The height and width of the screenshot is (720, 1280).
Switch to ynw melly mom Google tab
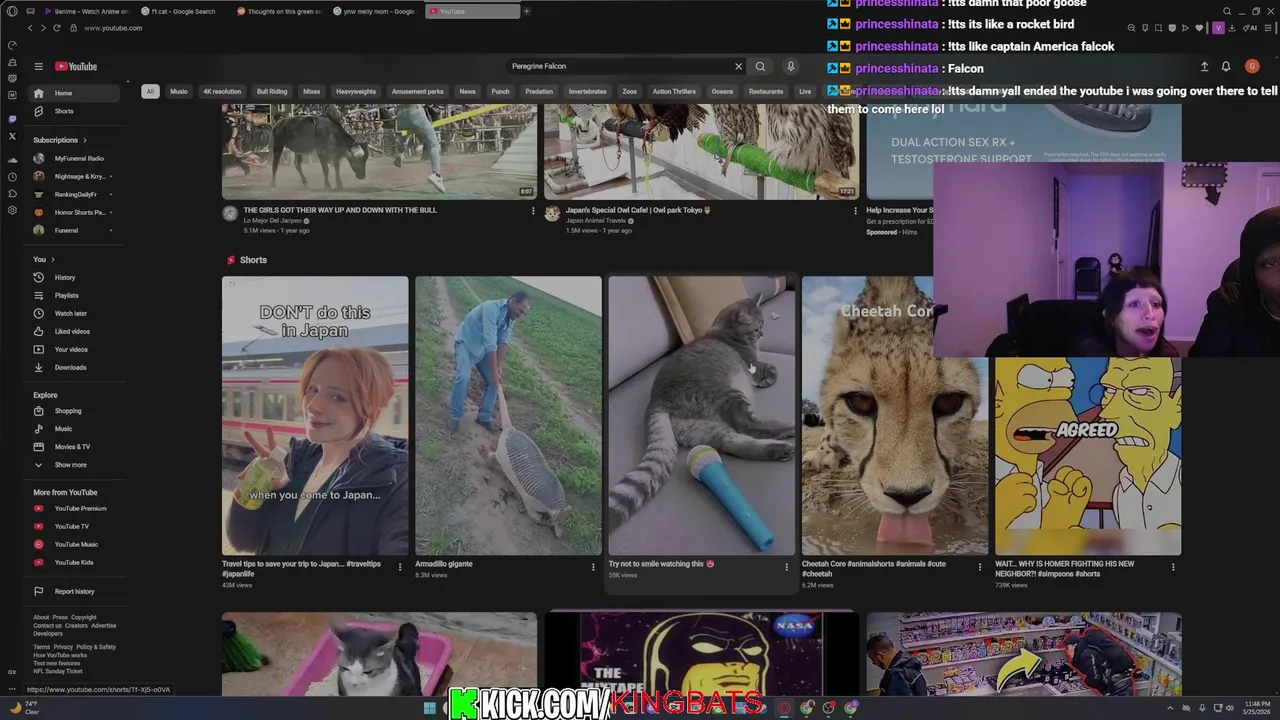coord(374,11)
